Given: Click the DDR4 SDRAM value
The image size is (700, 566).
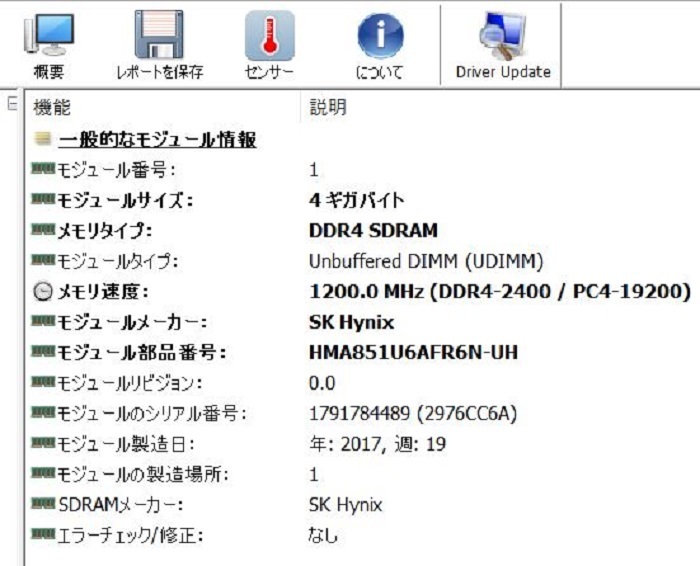Looking at the screenshot, I should coord(373,230).
